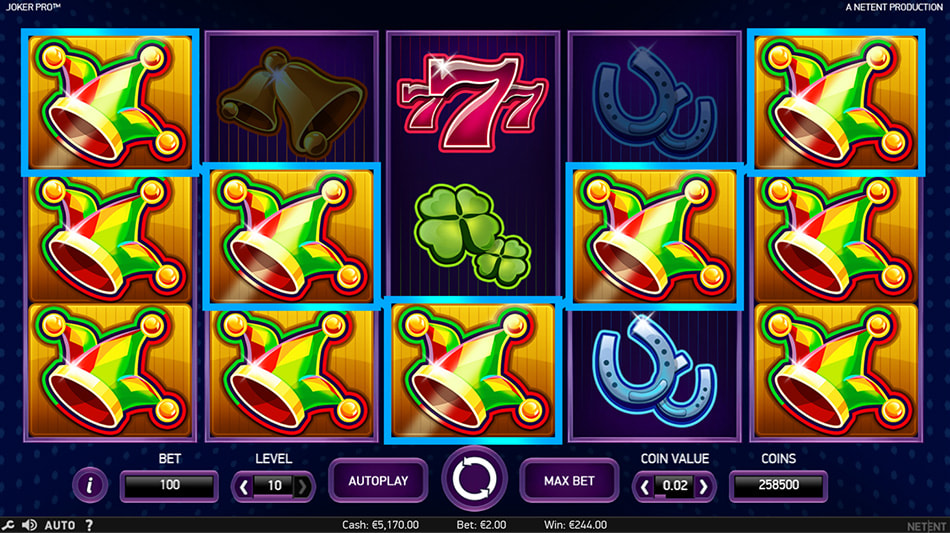Decrease the bet level with left arrow
Viewport: 950px width, 533px height.
click(x=244, y=486)
